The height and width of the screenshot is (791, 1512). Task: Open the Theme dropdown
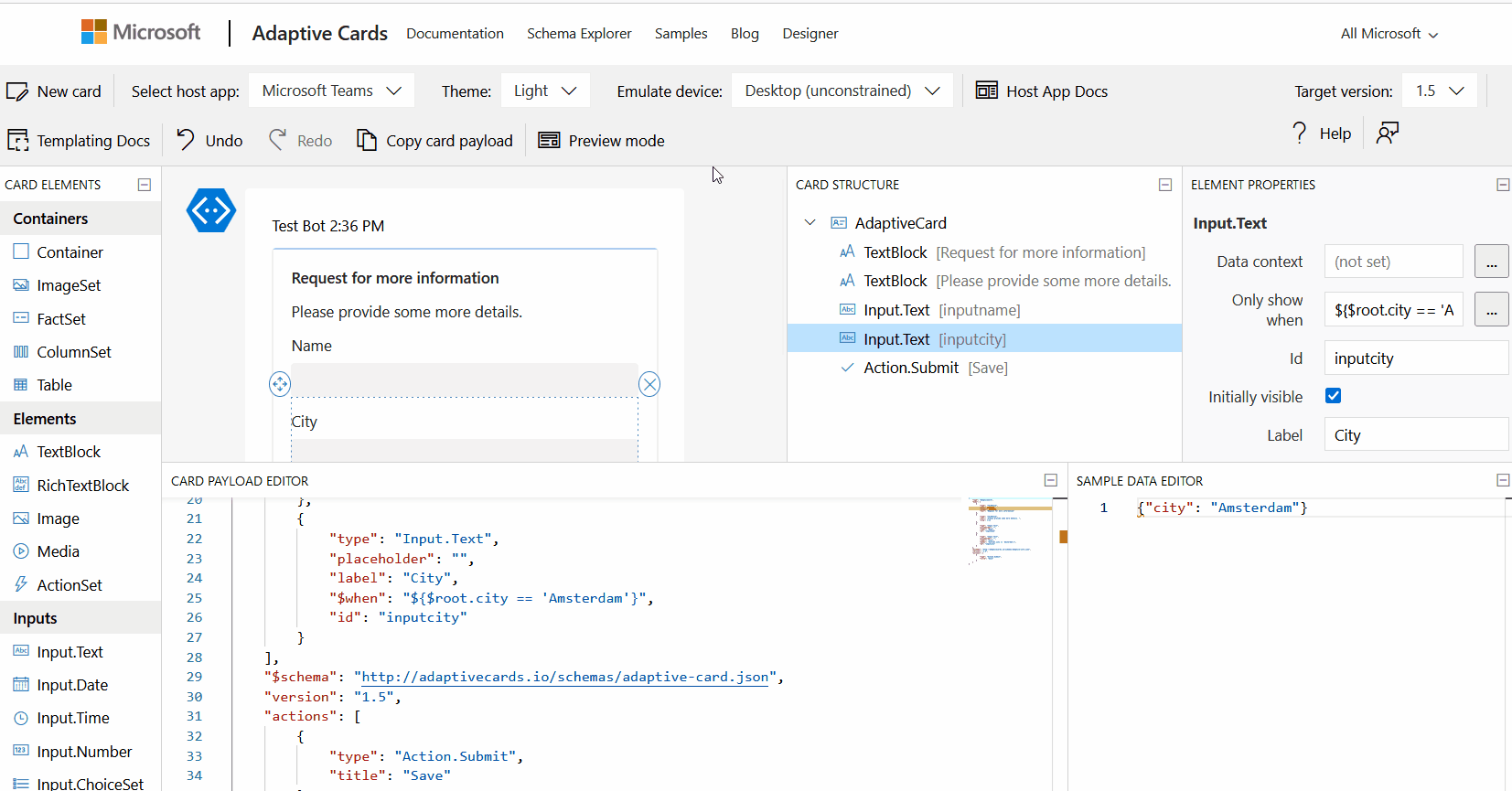click(x=545, y=91)
